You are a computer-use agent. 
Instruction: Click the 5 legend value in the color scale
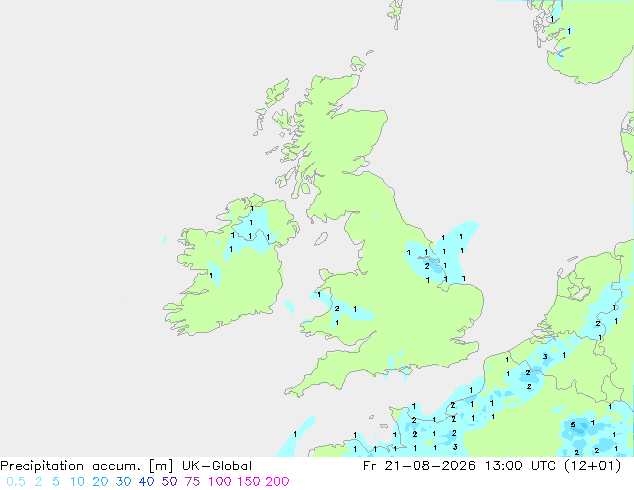click(x=56, y=482)
